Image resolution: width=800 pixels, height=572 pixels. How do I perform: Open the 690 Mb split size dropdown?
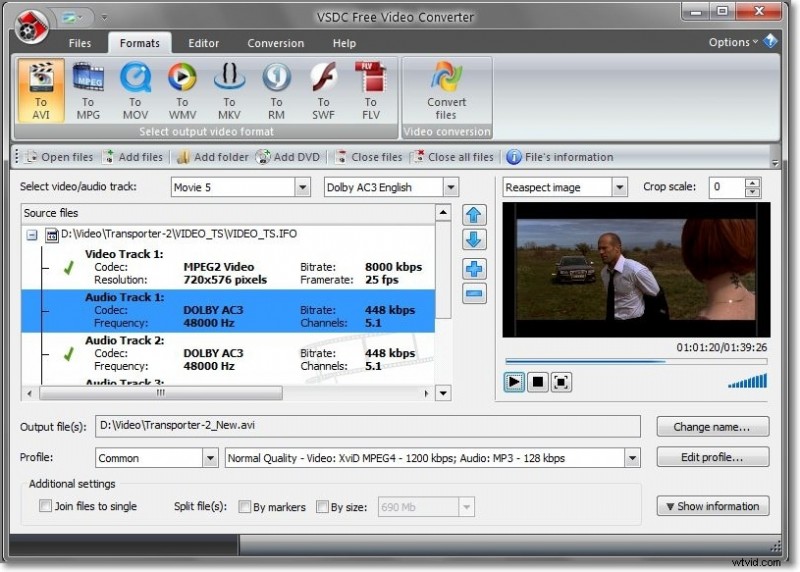click(466, 507)
